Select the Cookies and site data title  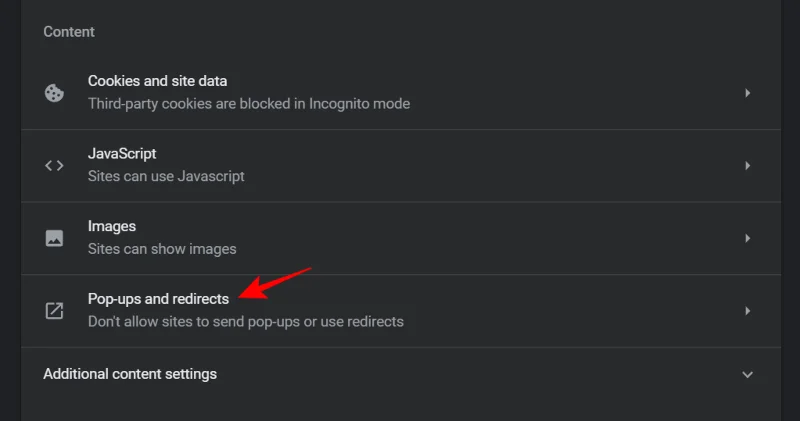[157, 81]
